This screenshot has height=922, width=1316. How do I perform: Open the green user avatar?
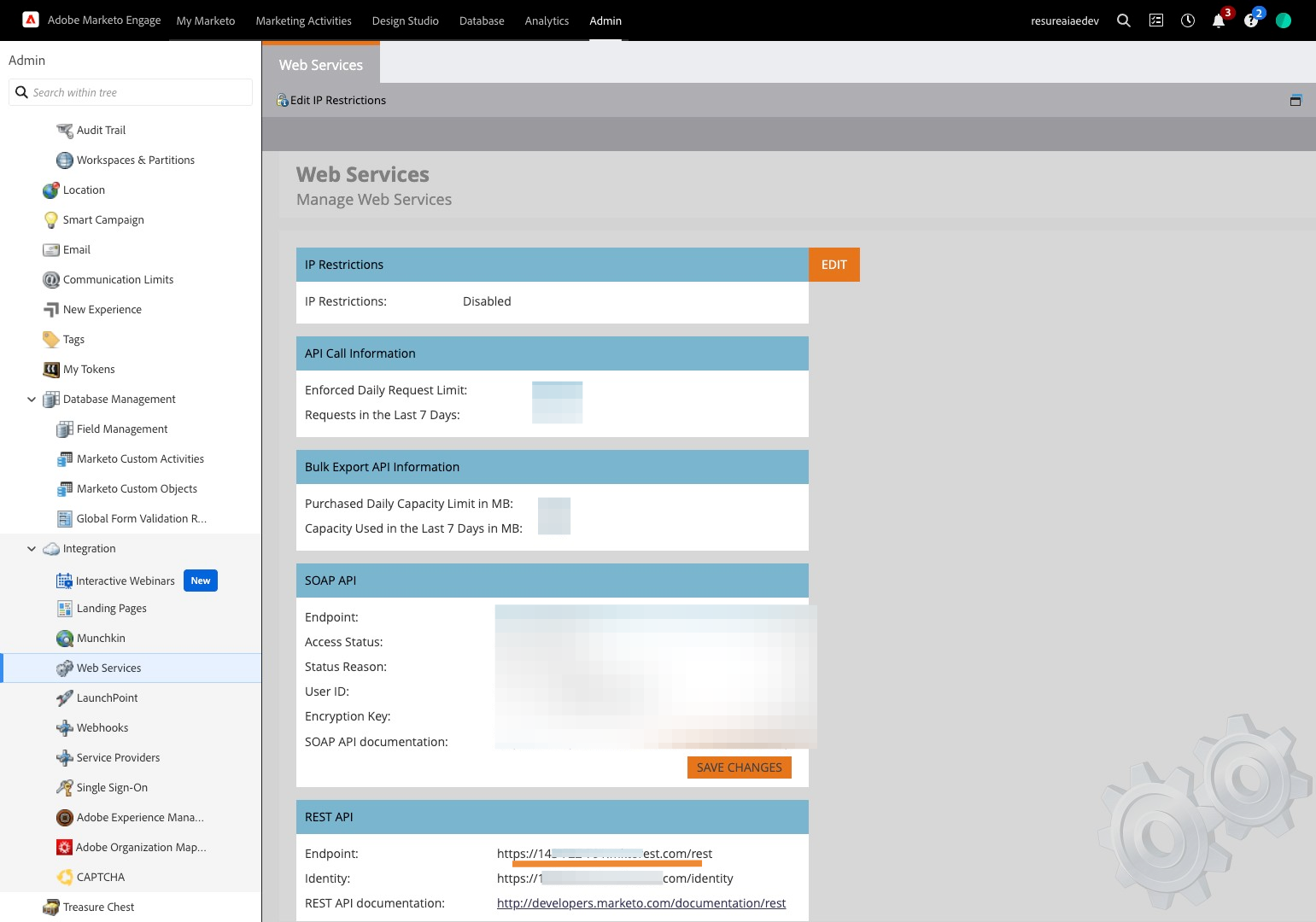click(x=1284, y=20)
